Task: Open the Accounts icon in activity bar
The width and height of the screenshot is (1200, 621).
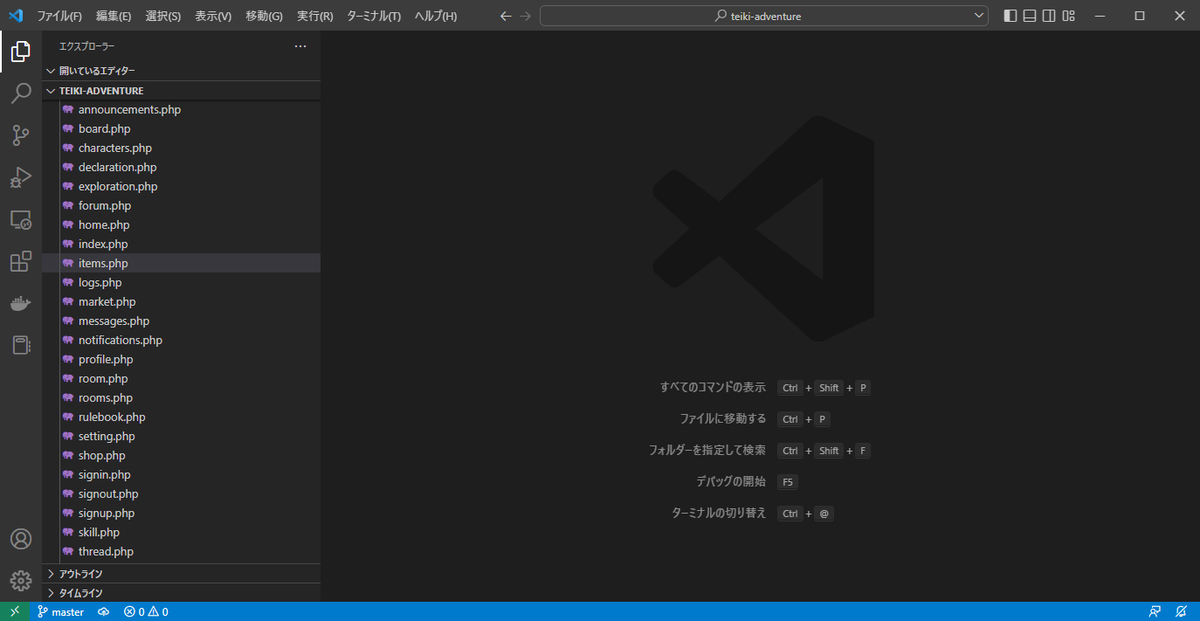Action: coord(20,539)
